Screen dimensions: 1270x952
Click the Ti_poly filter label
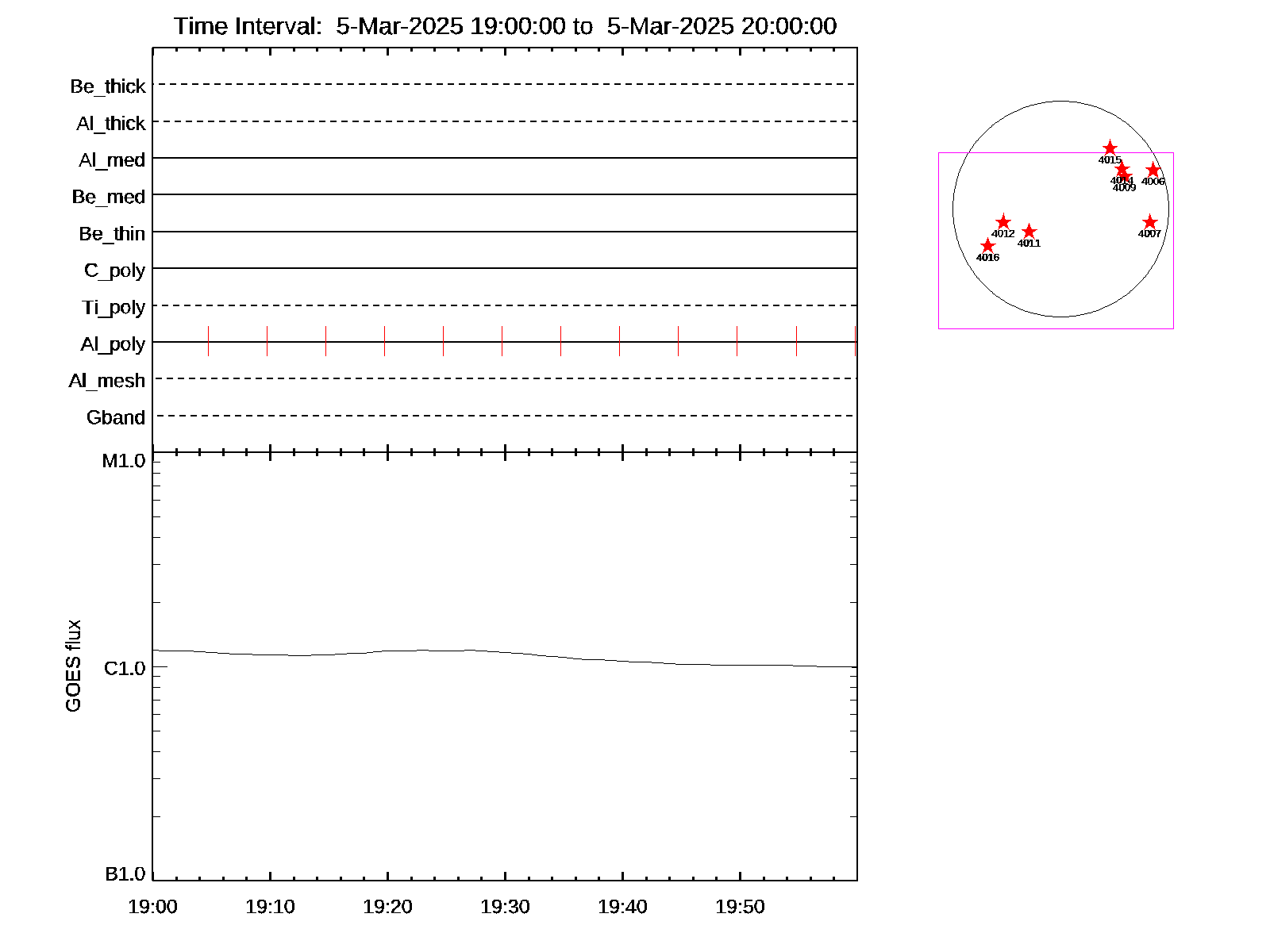coord(114,308)
